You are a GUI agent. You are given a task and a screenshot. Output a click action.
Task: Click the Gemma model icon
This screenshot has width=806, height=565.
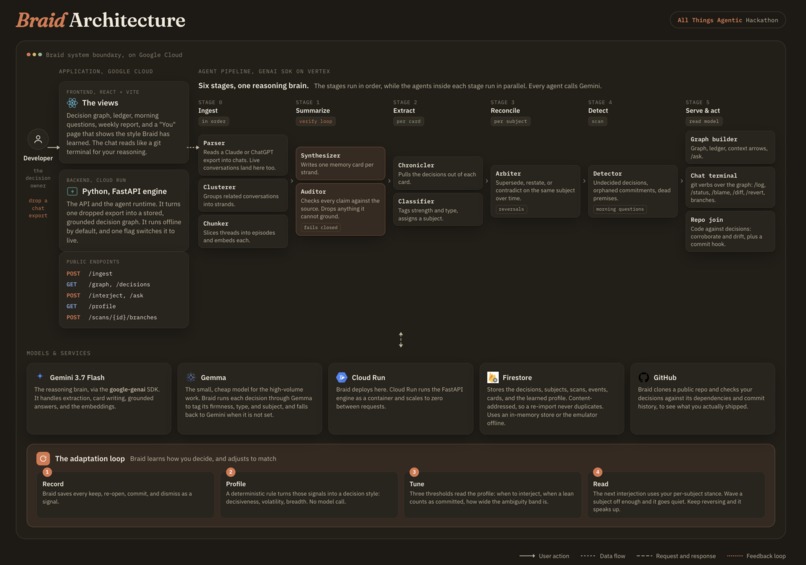pyautogui.click(x=191, y=377)
